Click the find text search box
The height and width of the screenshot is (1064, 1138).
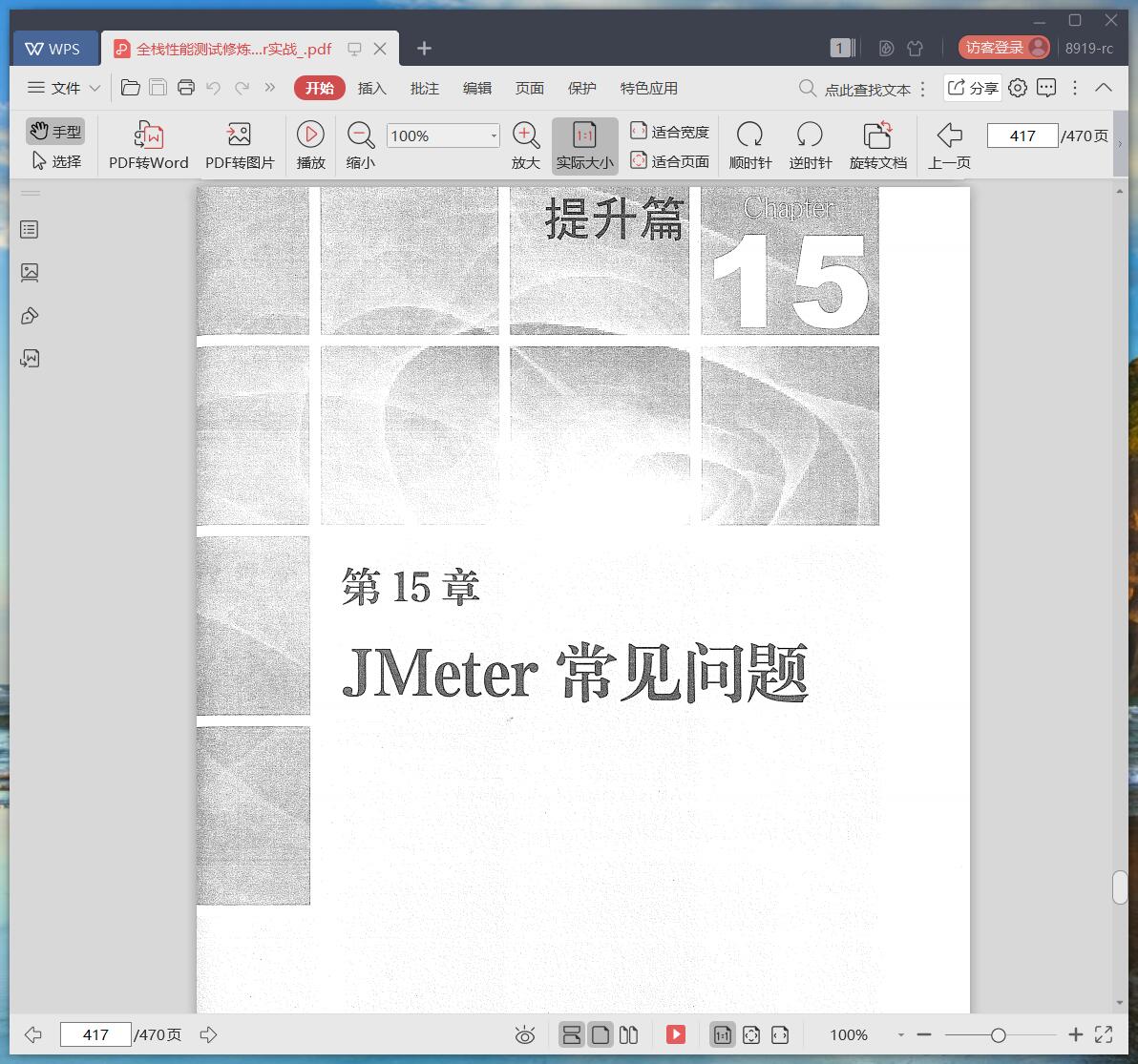854,89
